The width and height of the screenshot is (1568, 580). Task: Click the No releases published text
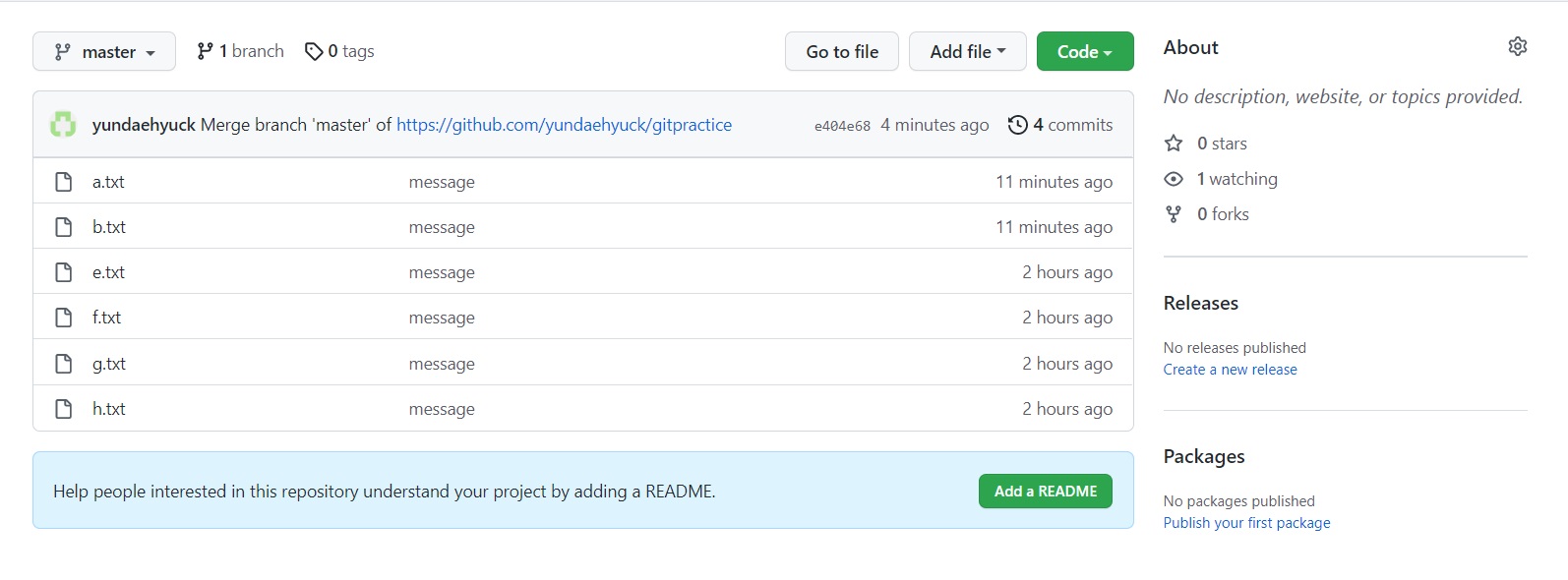point(1235,348)
